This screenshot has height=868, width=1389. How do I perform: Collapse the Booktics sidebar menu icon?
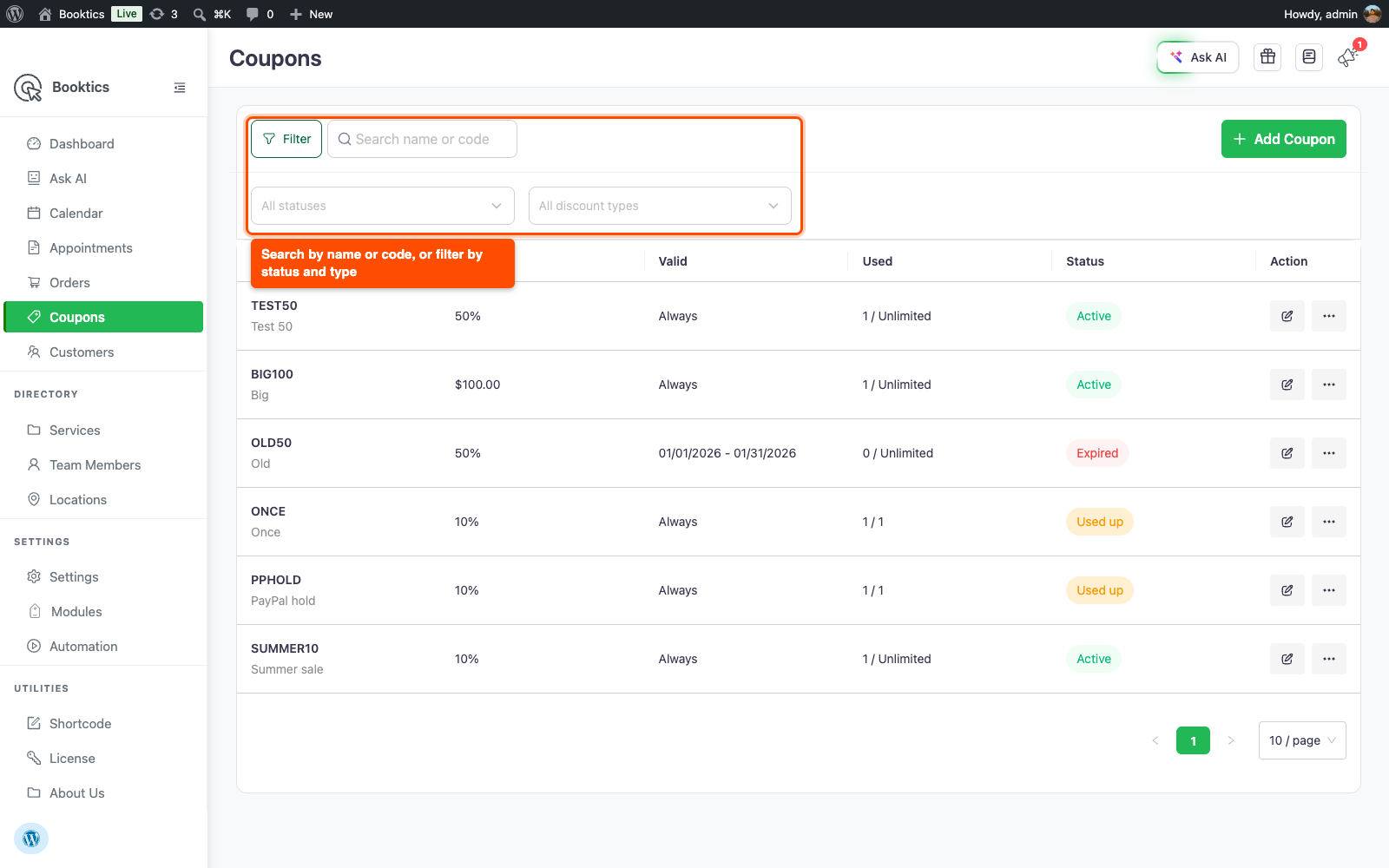180,88
